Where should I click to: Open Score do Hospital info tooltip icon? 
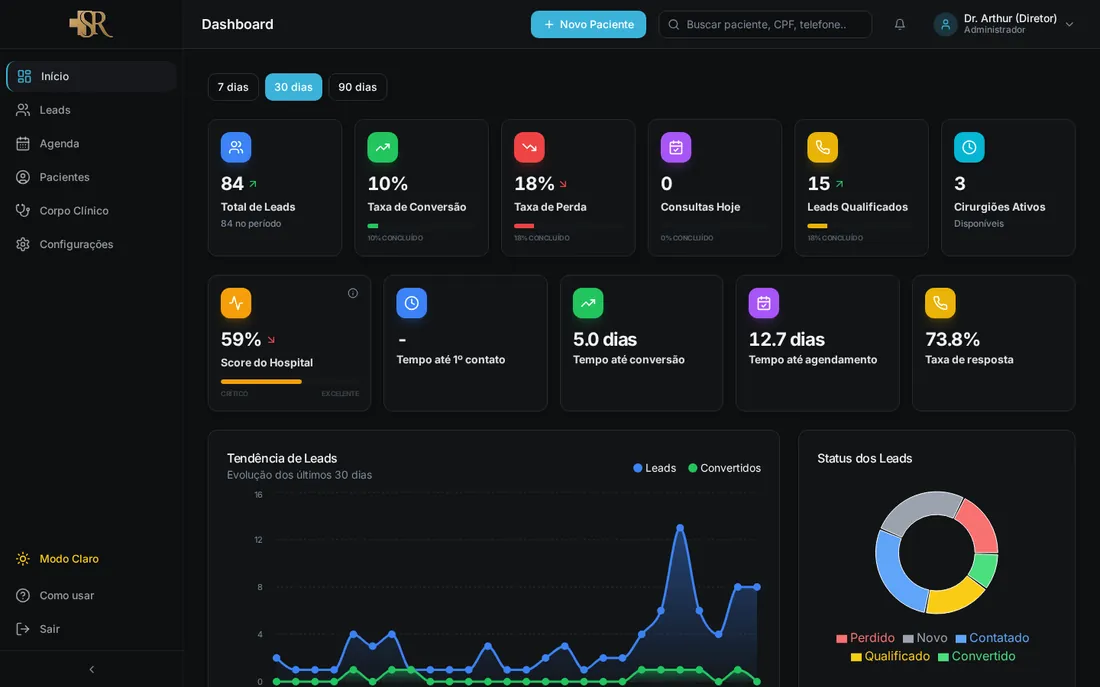coord(353,293)
